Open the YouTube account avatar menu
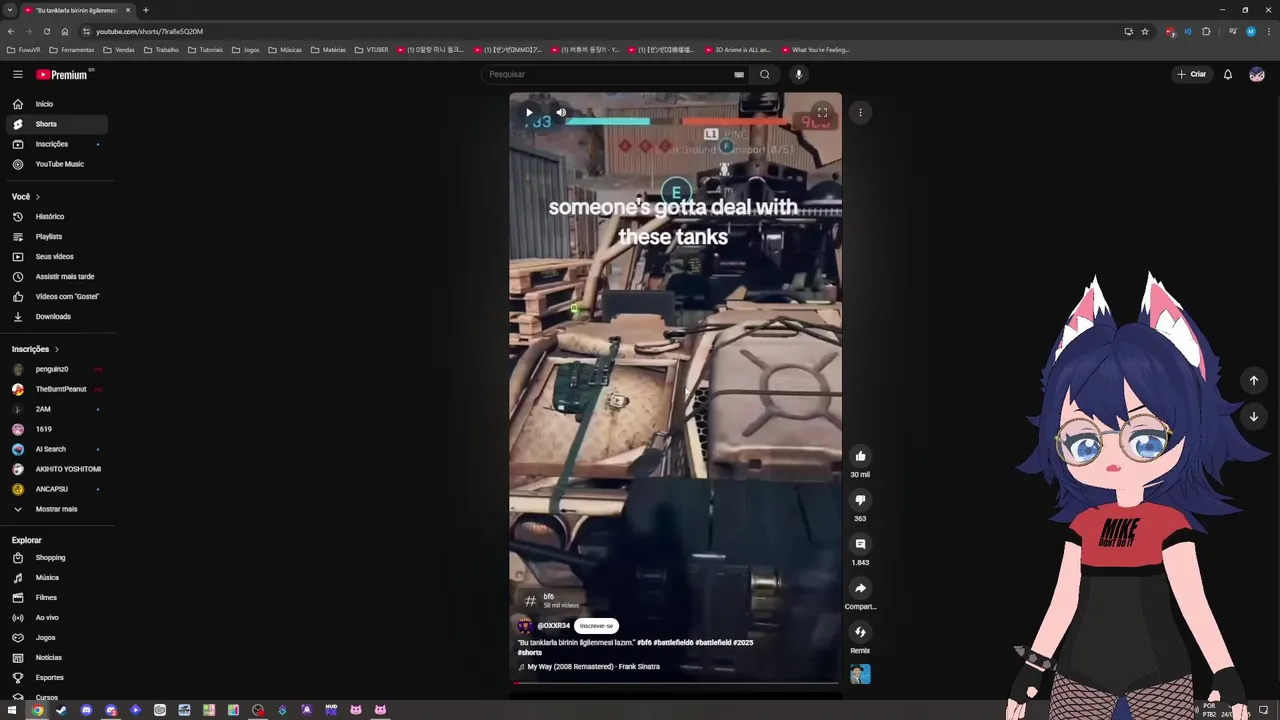Image resolution: width=1280 pixels, height=720 pixels. [x=1257, y=74]
